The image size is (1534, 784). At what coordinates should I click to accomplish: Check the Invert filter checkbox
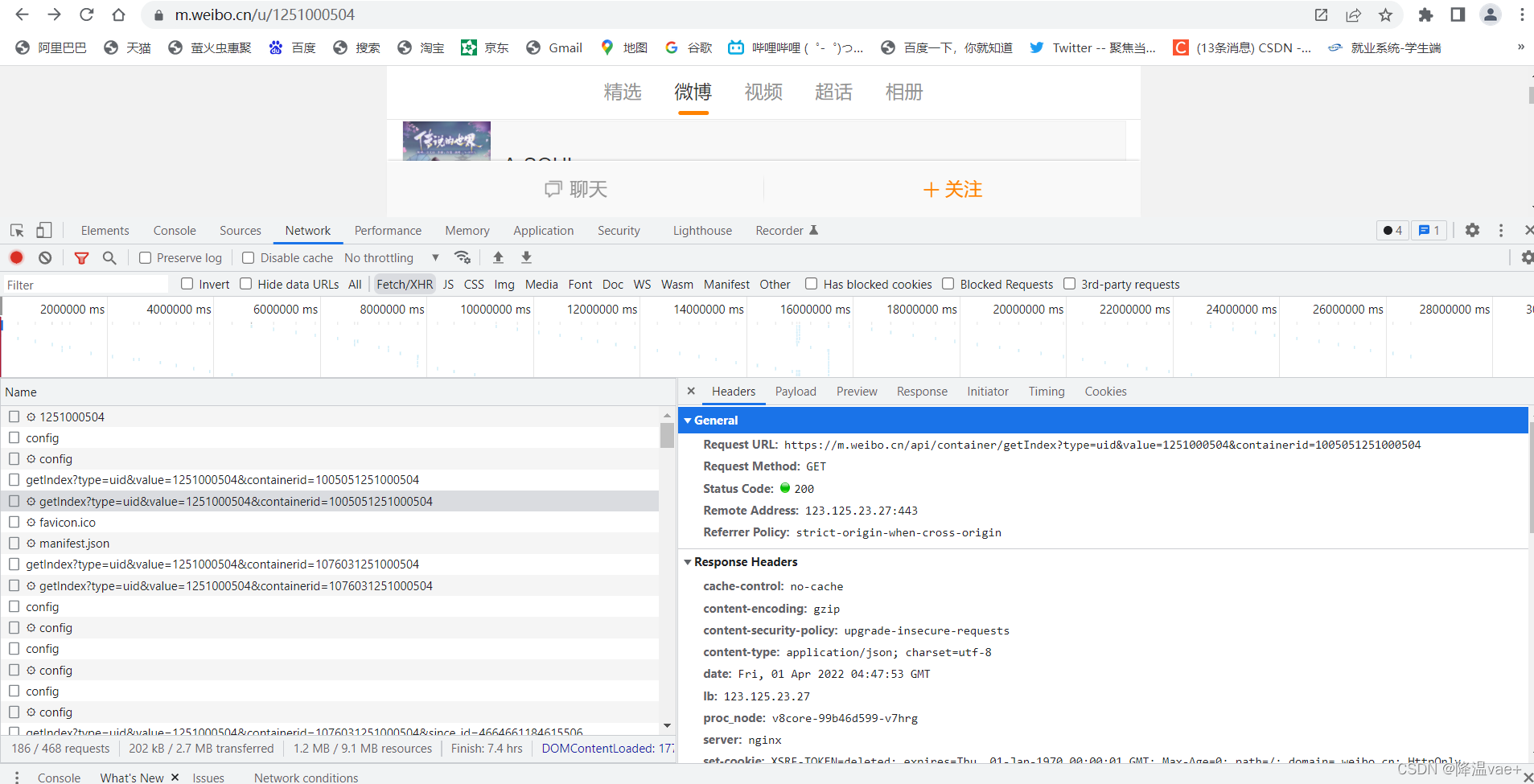187,284
